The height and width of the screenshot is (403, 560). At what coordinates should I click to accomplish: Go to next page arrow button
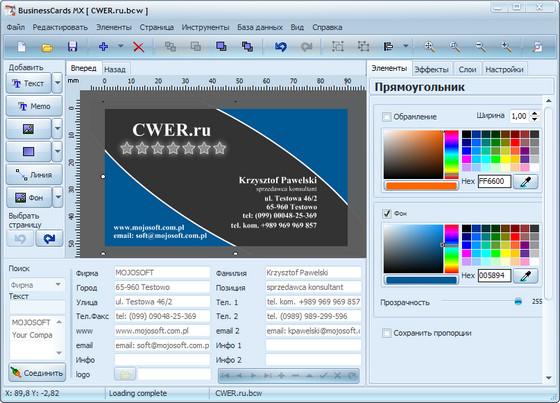coord(49,239)
